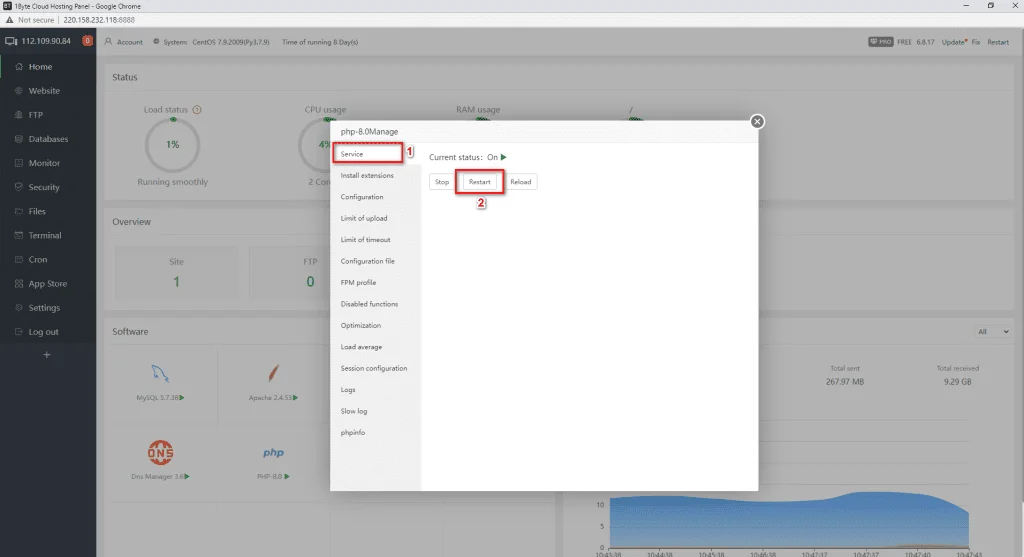Viewport: 1024px width, 557px height.
Task: Add a panel with the plus icon
Action: pyautogui.click(x=46, y=355)
